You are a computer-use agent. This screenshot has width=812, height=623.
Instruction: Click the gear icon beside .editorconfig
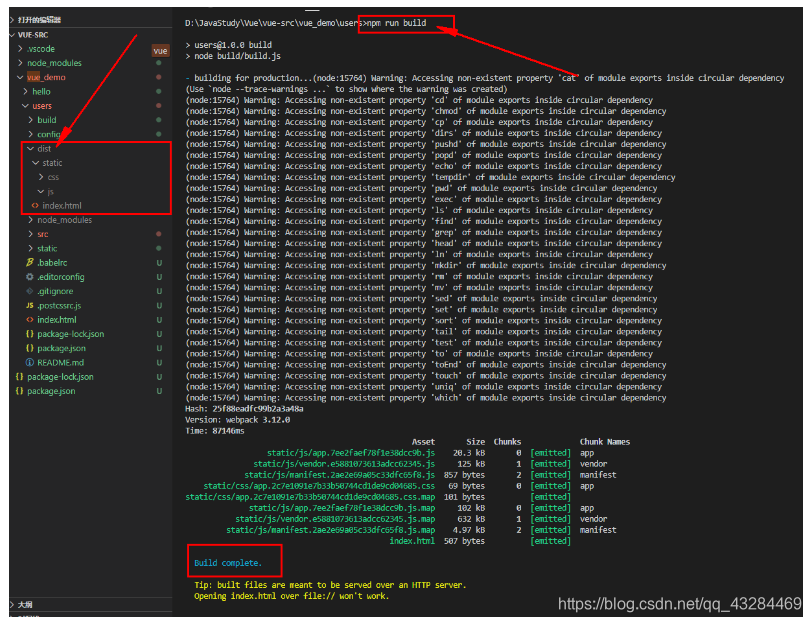(30, 277)
